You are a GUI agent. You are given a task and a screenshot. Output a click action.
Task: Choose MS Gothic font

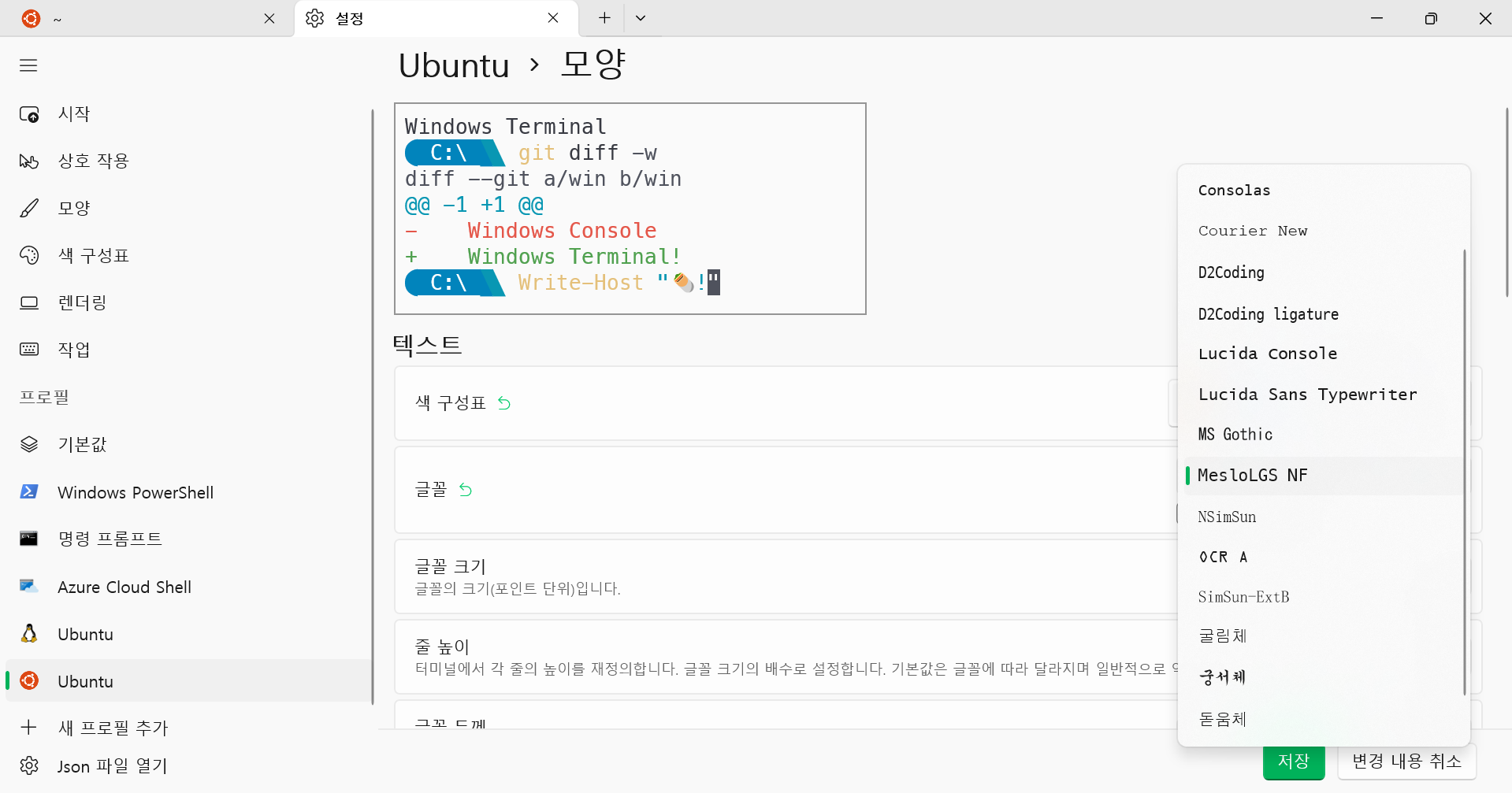click(x=1324, y=435)
